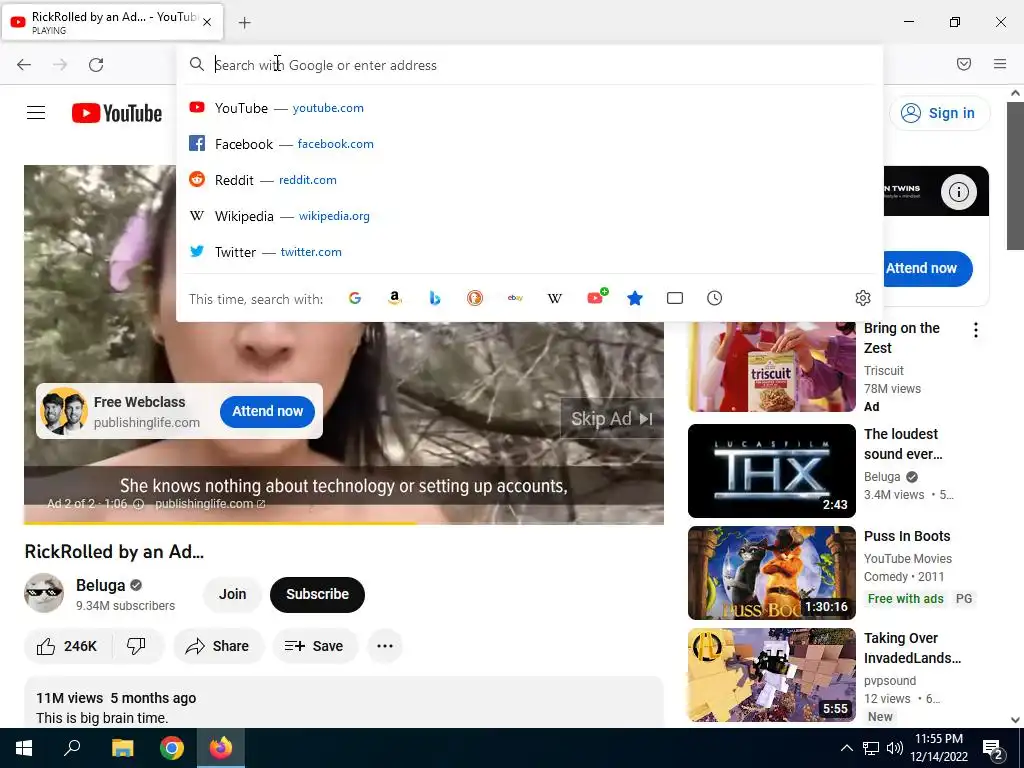Select Facebook suggestion facebook.com

pos(529,144)
